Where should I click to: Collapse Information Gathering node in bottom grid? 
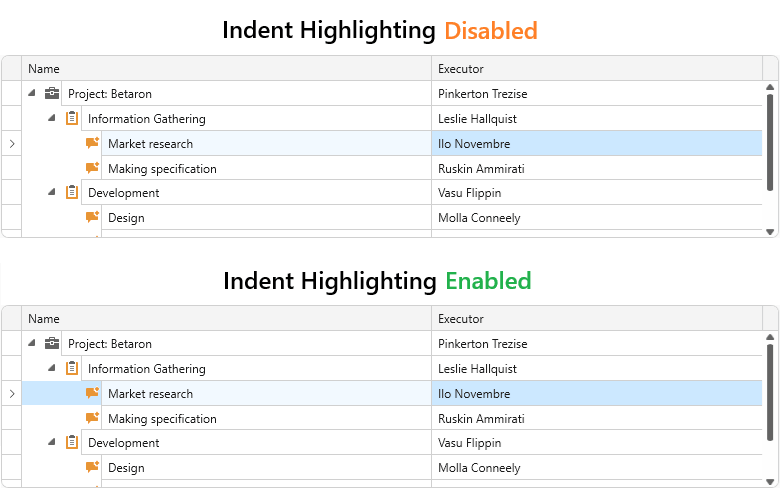[52, 368]
